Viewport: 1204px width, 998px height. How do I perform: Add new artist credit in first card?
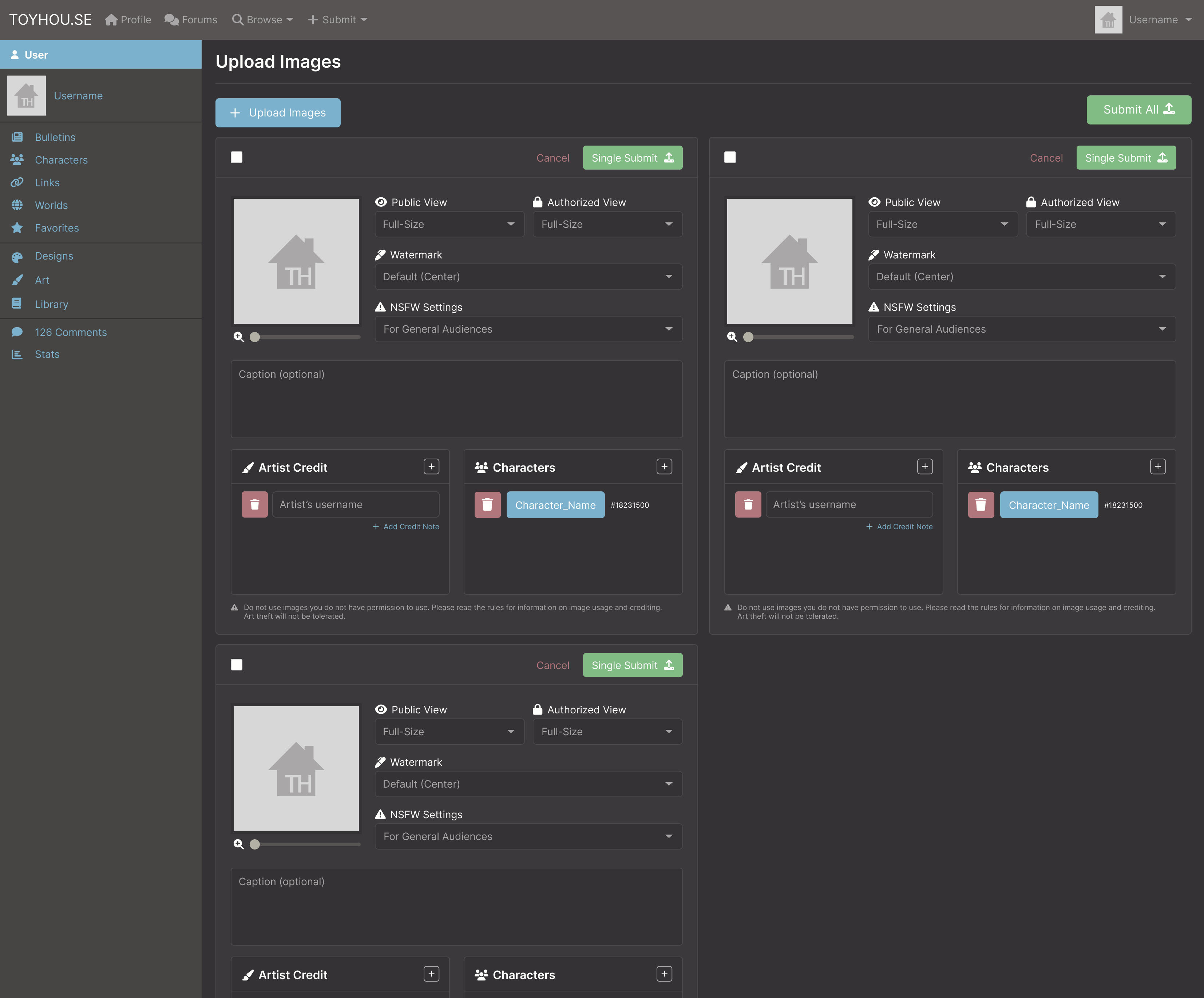[x=431, y=467]
